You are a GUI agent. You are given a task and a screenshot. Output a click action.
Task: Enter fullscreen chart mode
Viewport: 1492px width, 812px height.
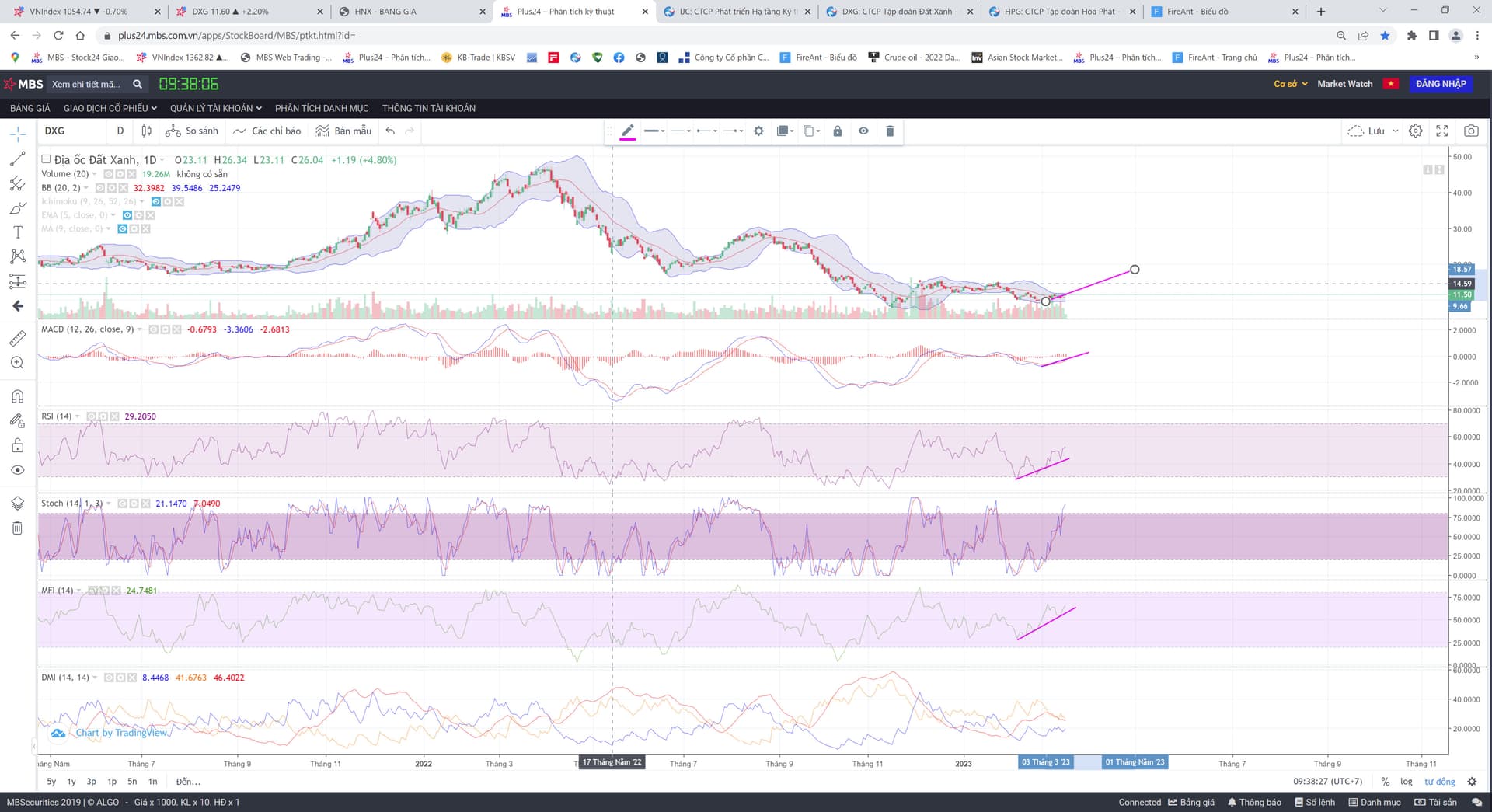[1442, 131]
